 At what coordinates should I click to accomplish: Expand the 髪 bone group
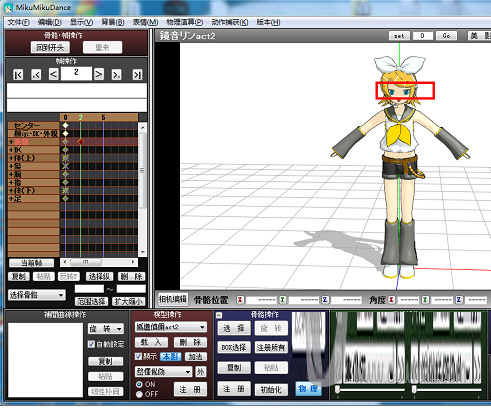tap(11, 166)
